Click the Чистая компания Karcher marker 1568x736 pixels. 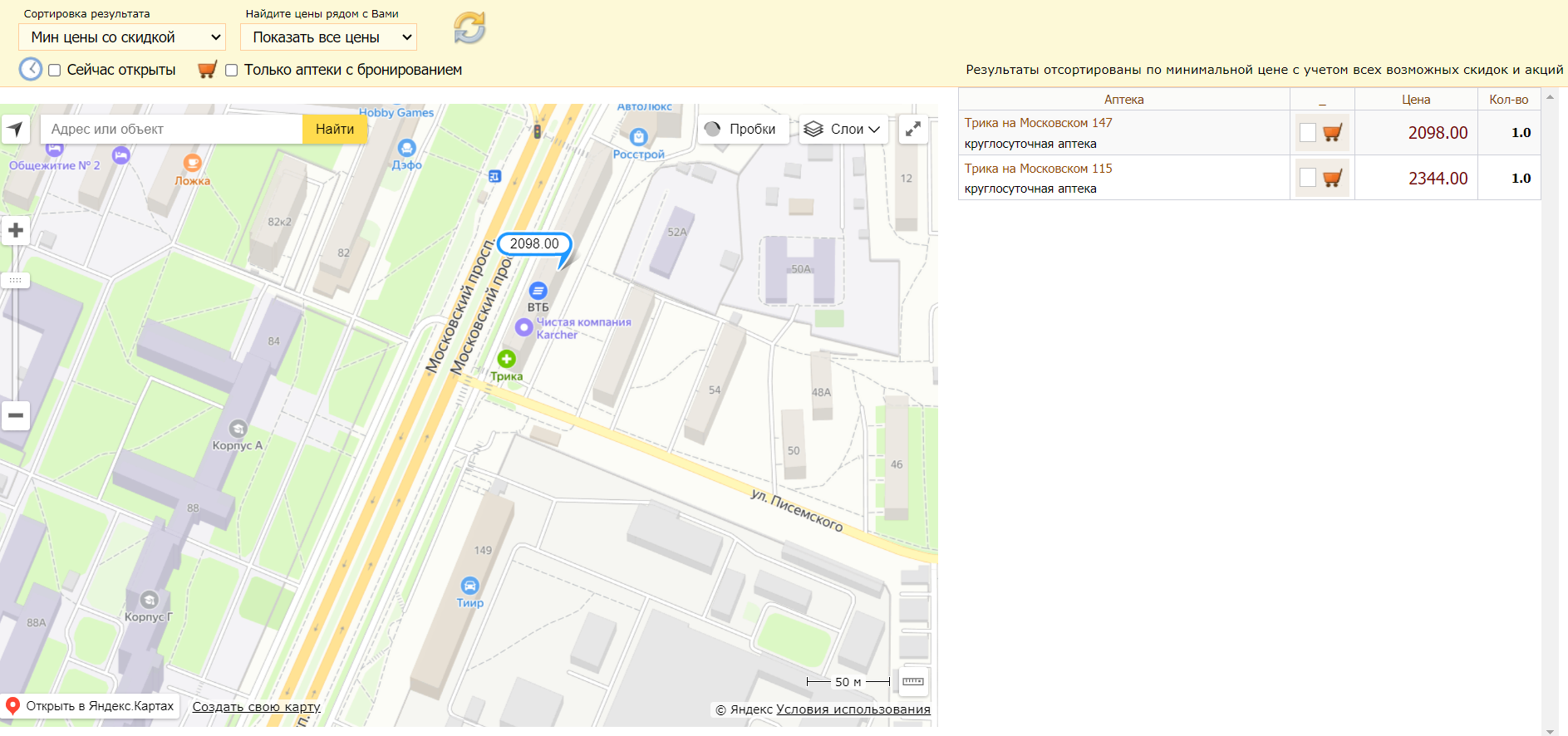(523, 327)
